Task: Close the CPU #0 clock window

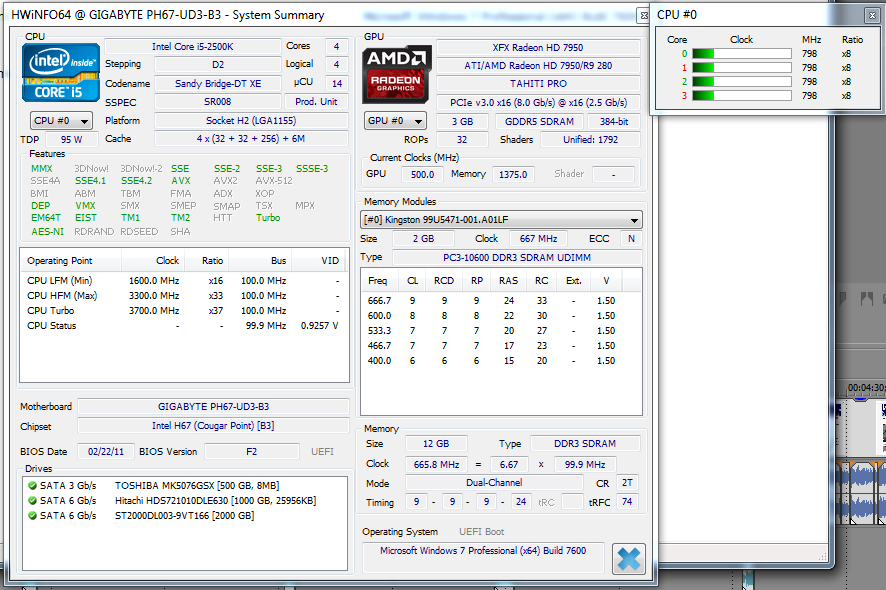Action: [x=871, y=15]
